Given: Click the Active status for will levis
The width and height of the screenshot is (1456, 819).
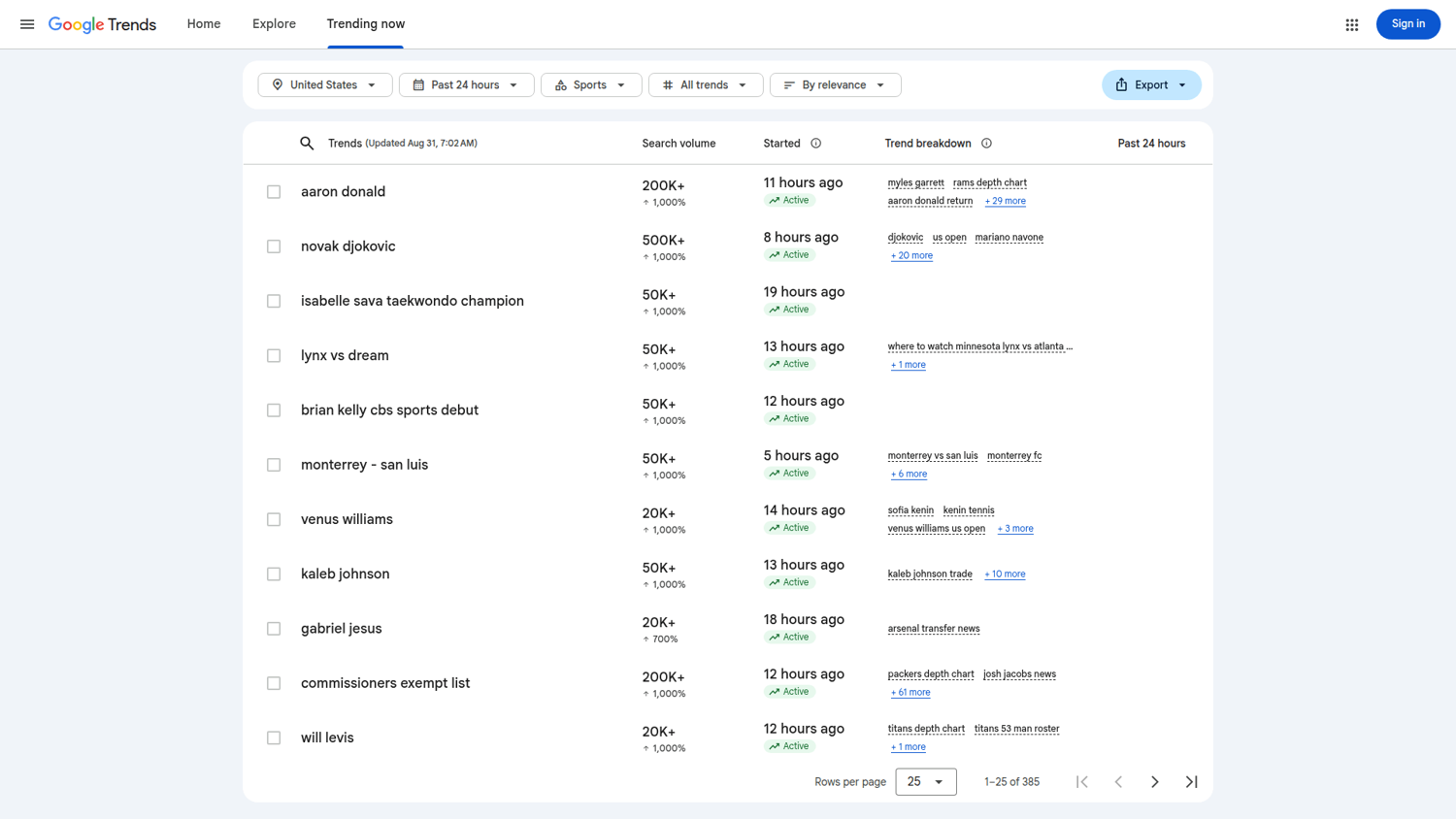Looking at the screenshot, I should point(789,746).
